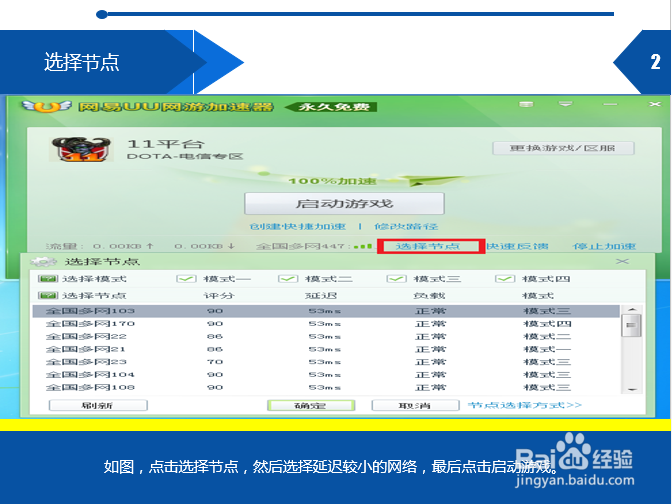Toggle the 模式一 checkbox

pyautogui.click(x=186, y=279)
